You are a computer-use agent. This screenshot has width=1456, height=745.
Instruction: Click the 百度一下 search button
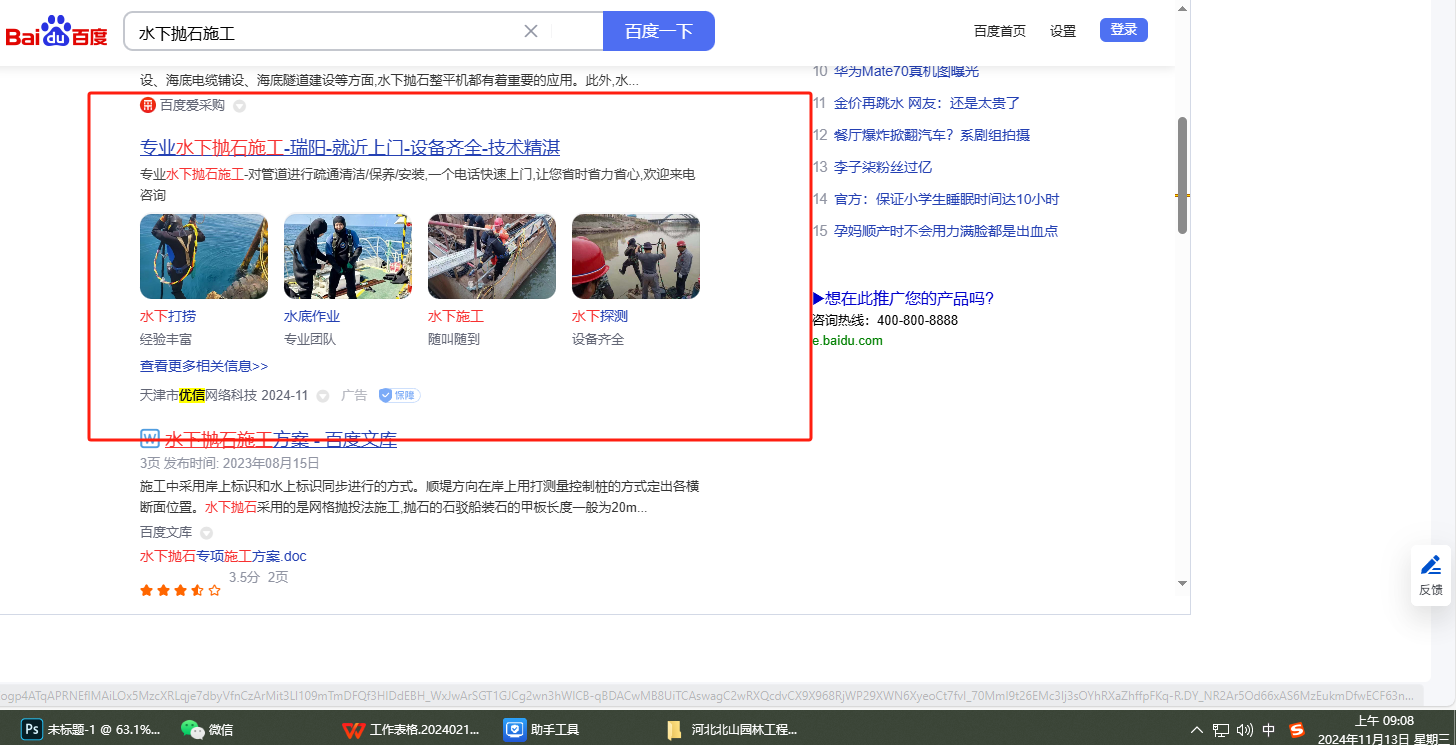pos(658,31)
